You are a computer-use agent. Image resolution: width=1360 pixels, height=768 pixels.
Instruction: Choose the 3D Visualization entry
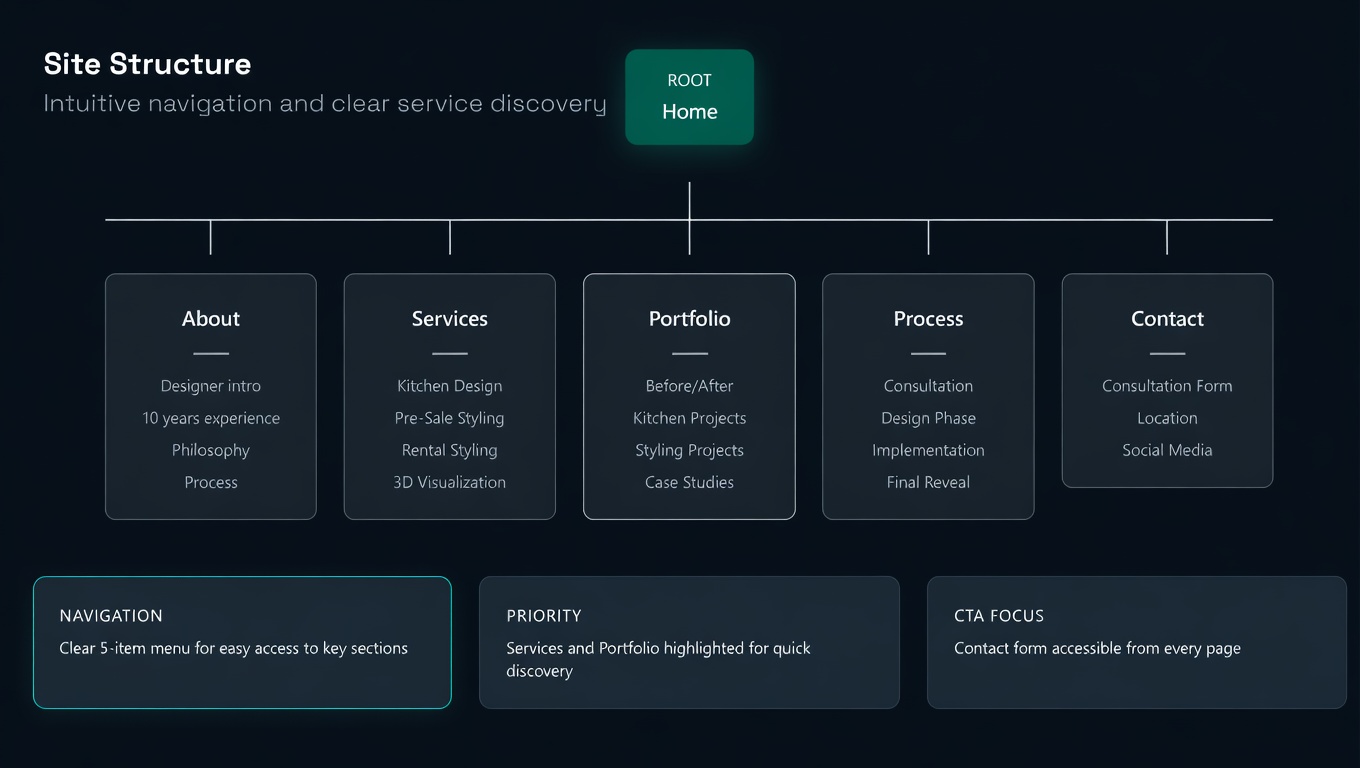pyautogui.click(x=449, y=482)
